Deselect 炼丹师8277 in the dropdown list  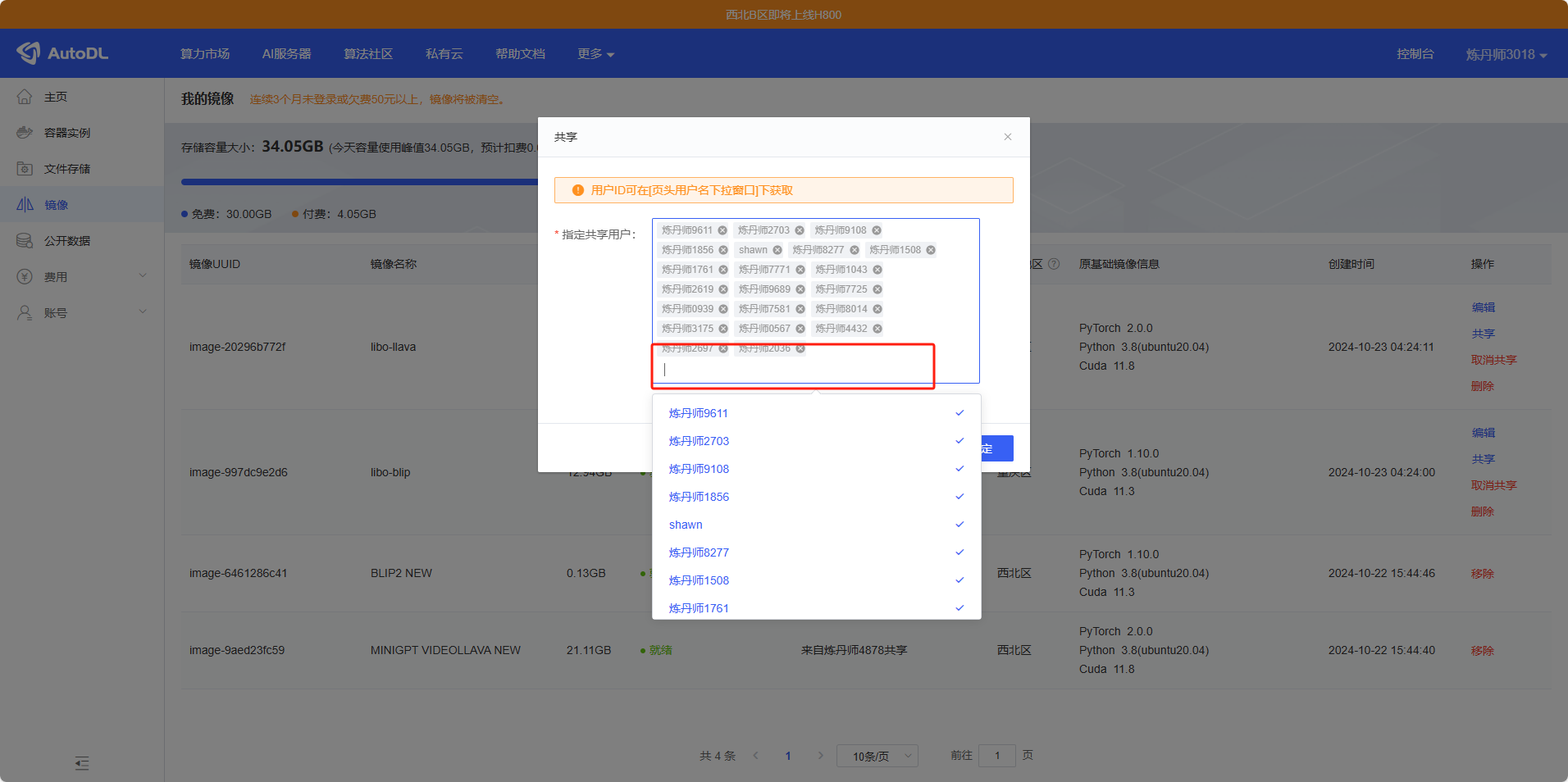(817, 552)
